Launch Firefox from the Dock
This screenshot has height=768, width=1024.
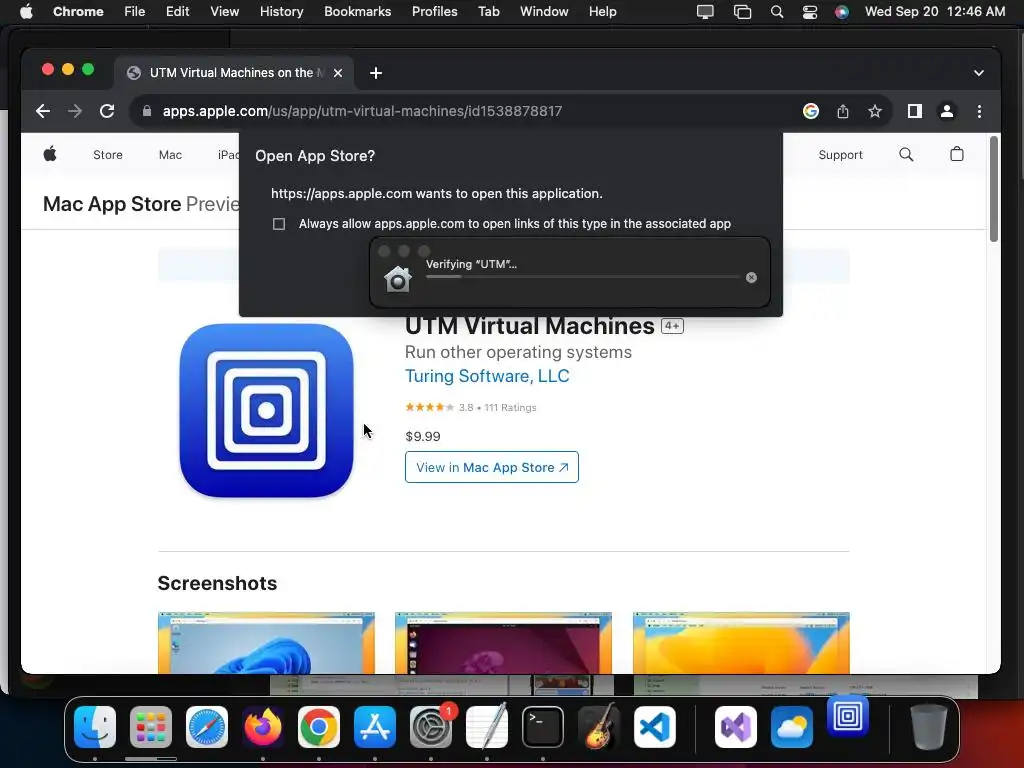point(263,727)
